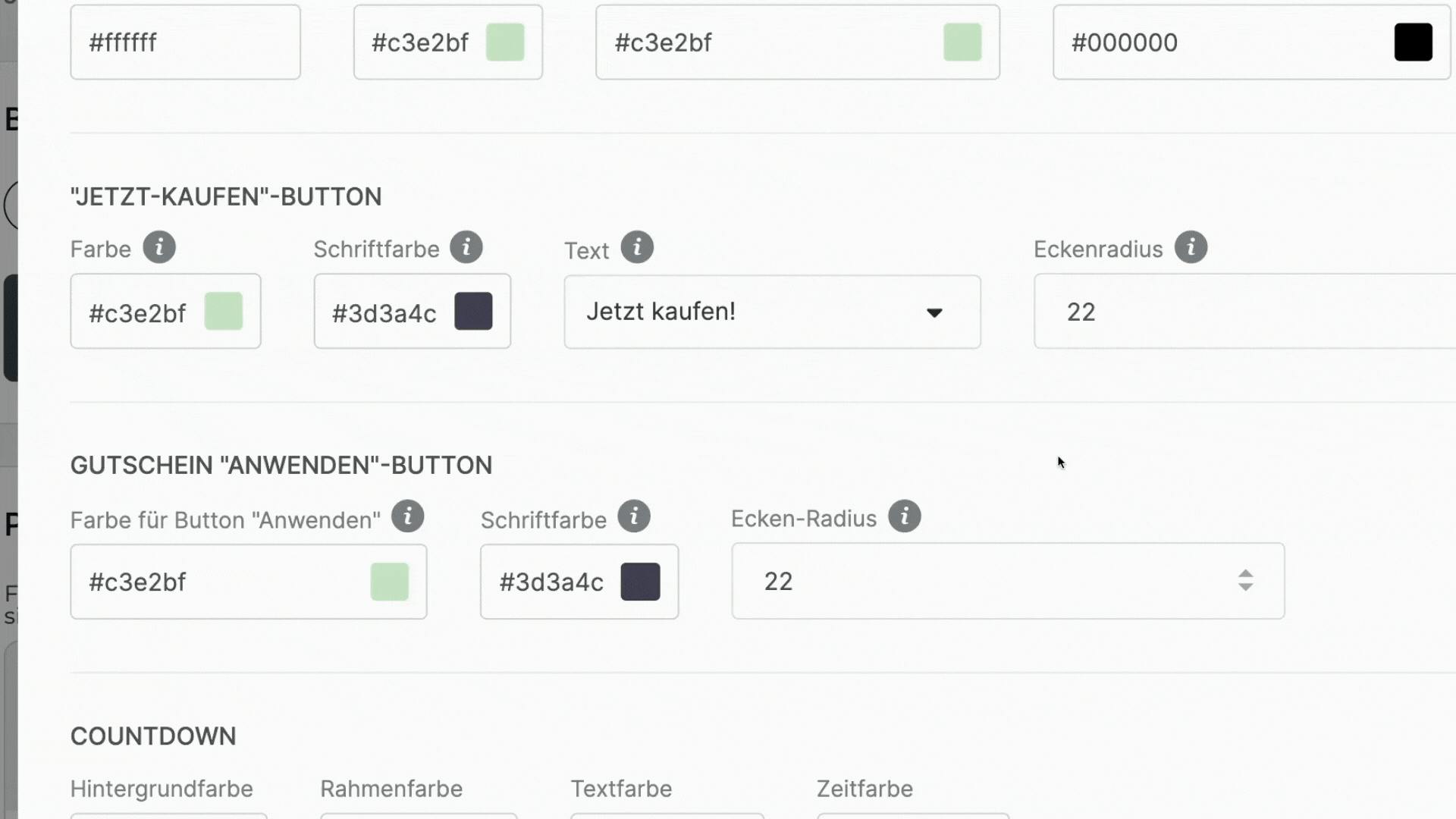This screenshot has width=1456, height=819.
Task: Click the #ffffff color input field
Action: [185, 42]
